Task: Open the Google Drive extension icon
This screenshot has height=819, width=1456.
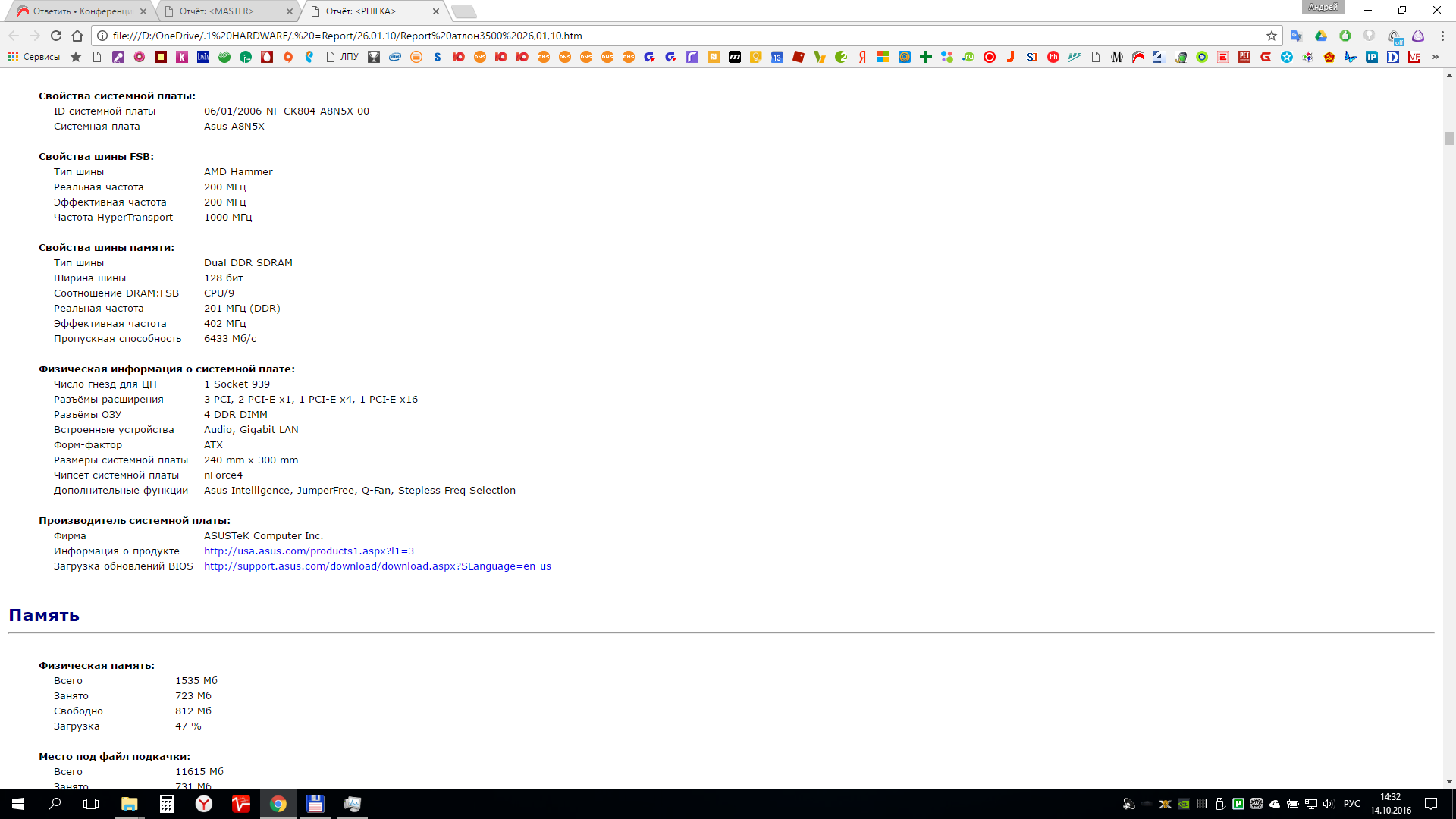Action: 1320,36
